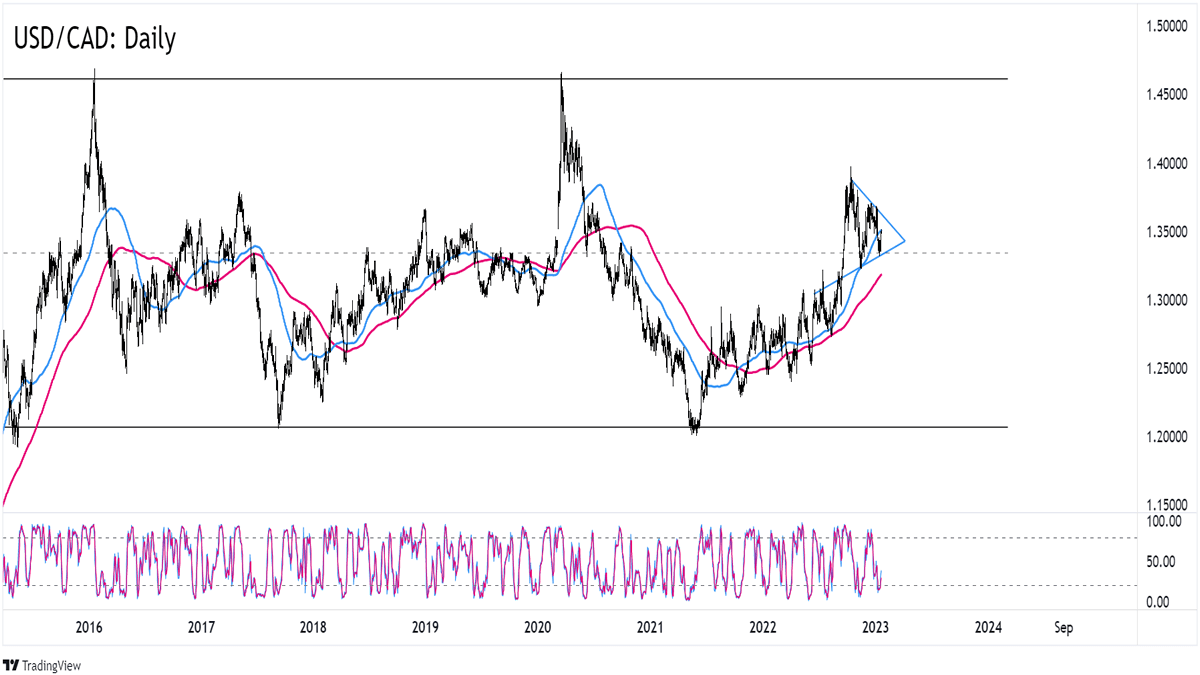Click the 2020 price spike peak
This screenshot has height=675, width=1200.
pyautogui.click(x=561, y=76)
